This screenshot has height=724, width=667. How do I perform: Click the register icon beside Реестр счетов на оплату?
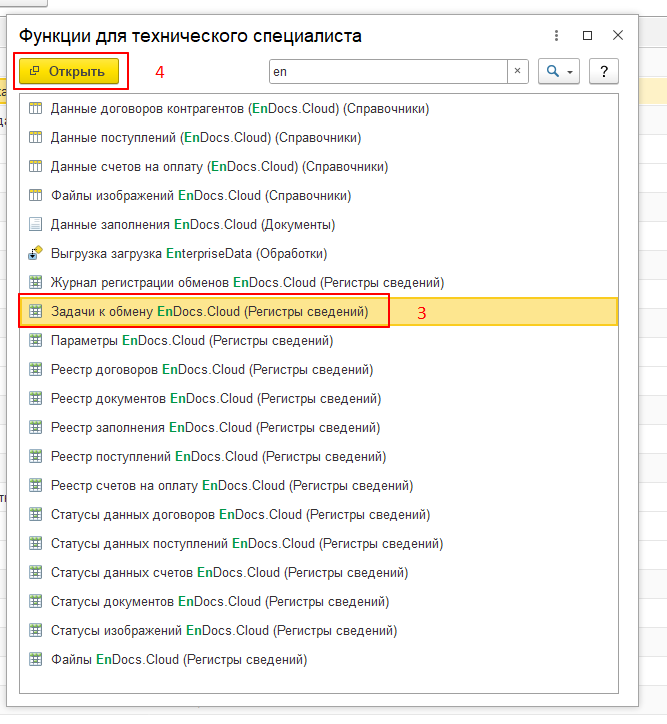pos(36,485)
